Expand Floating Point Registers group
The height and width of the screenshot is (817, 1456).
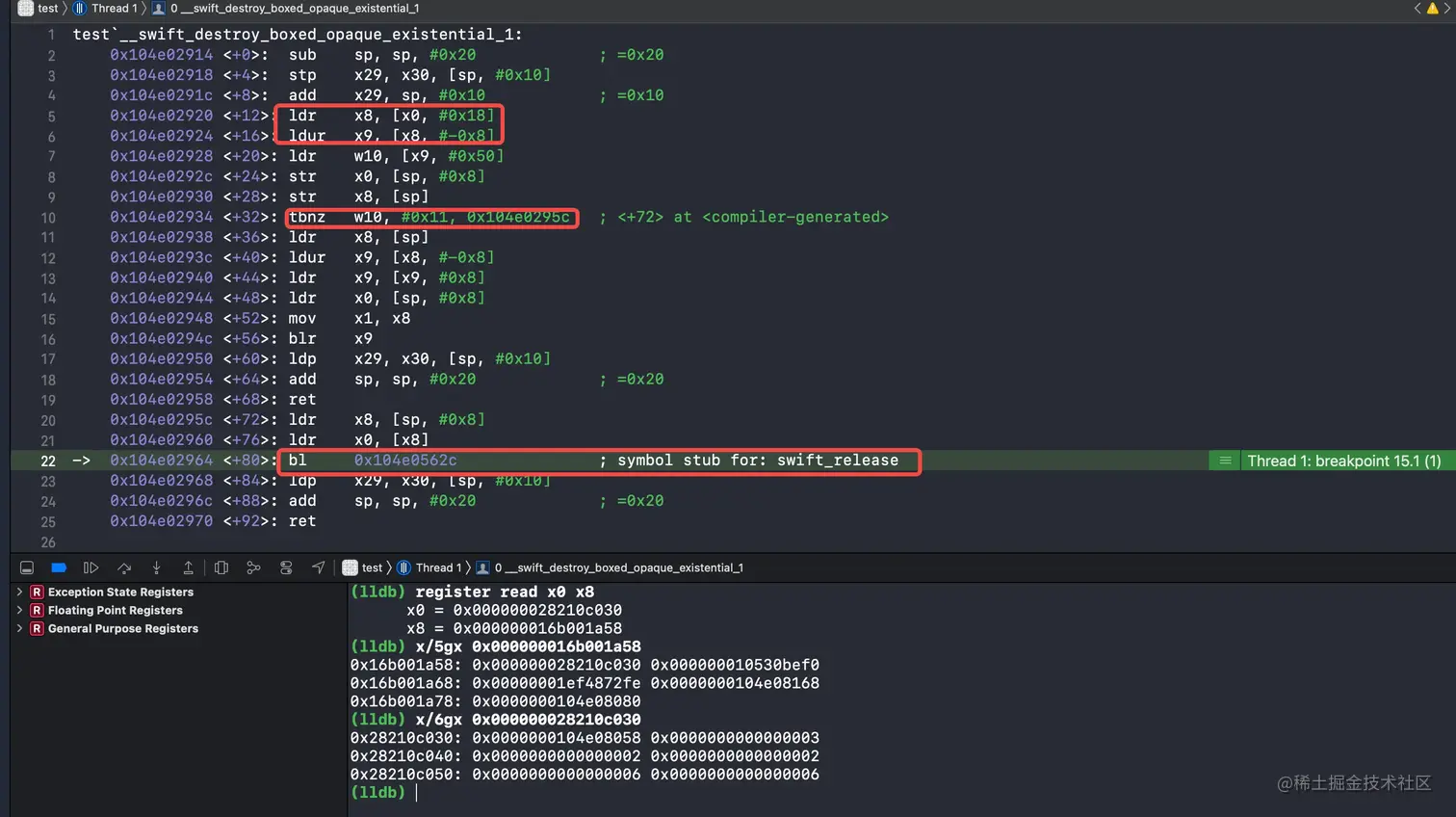point(19,611)
